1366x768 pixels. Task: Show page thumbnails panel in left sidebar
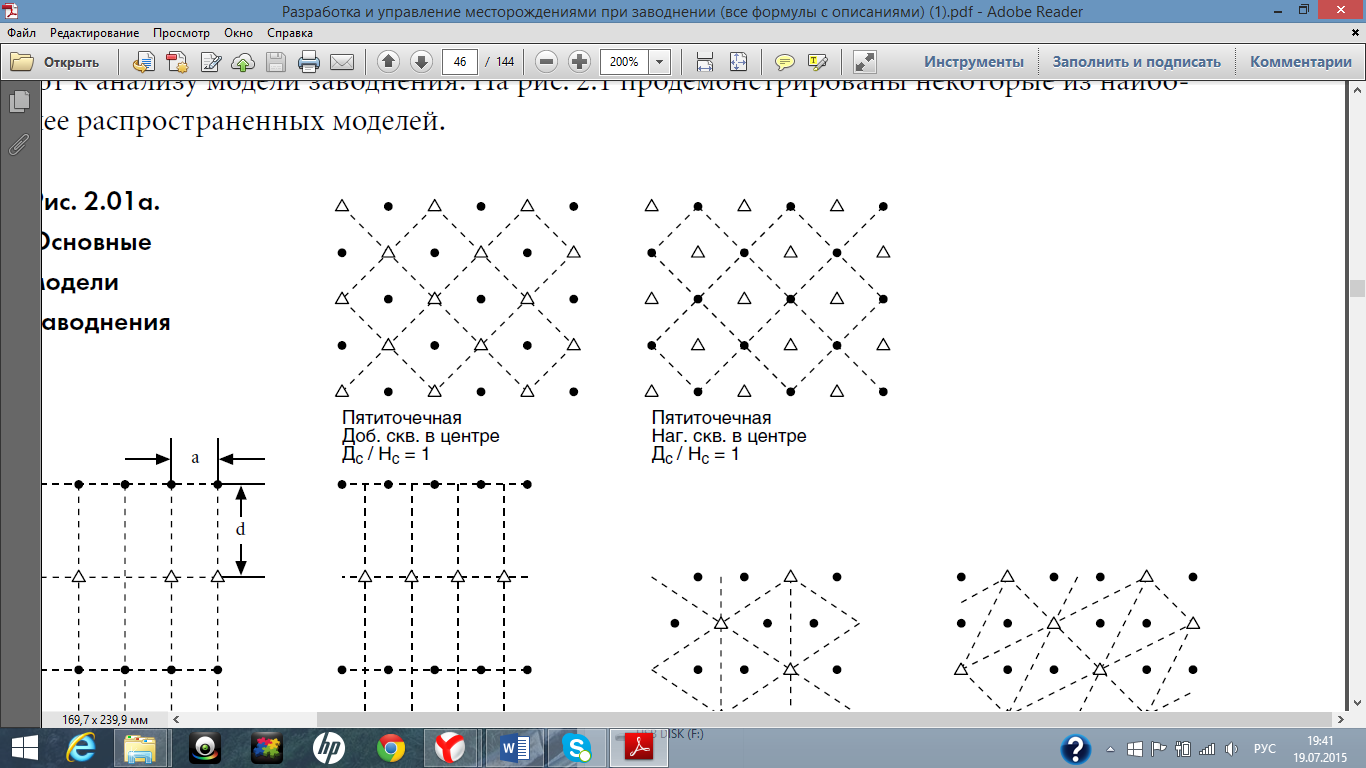(19, 103)
